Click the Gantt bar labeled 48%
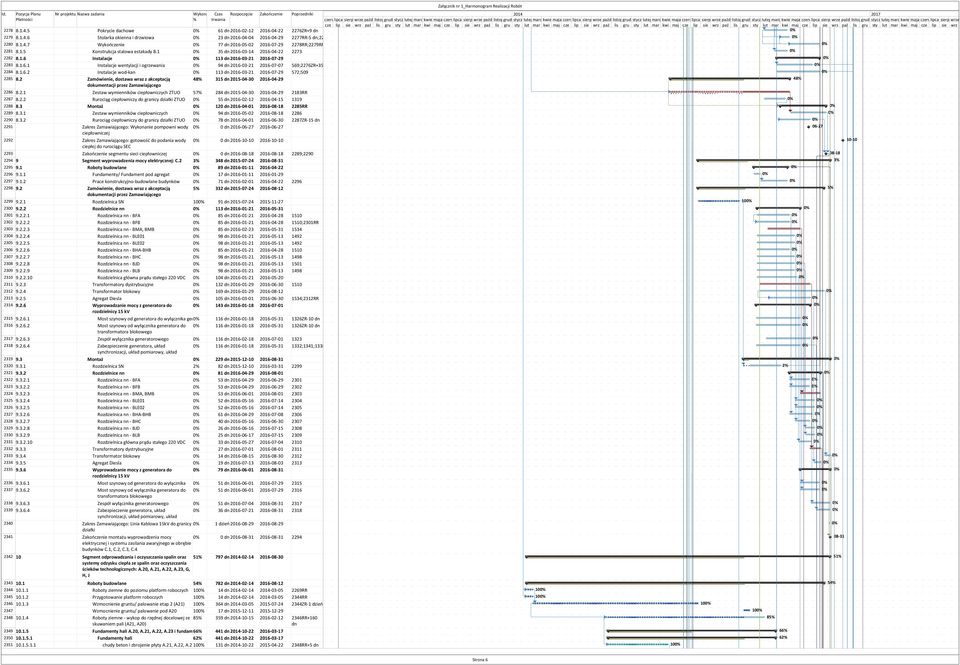960x665 pixels. [730, 78]
